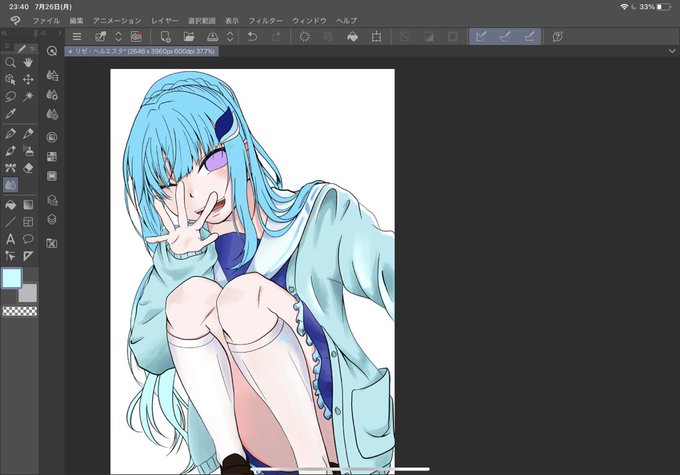Select the Auto select magic wand tool
Screen dimensions: 680x475
[28, 96]
